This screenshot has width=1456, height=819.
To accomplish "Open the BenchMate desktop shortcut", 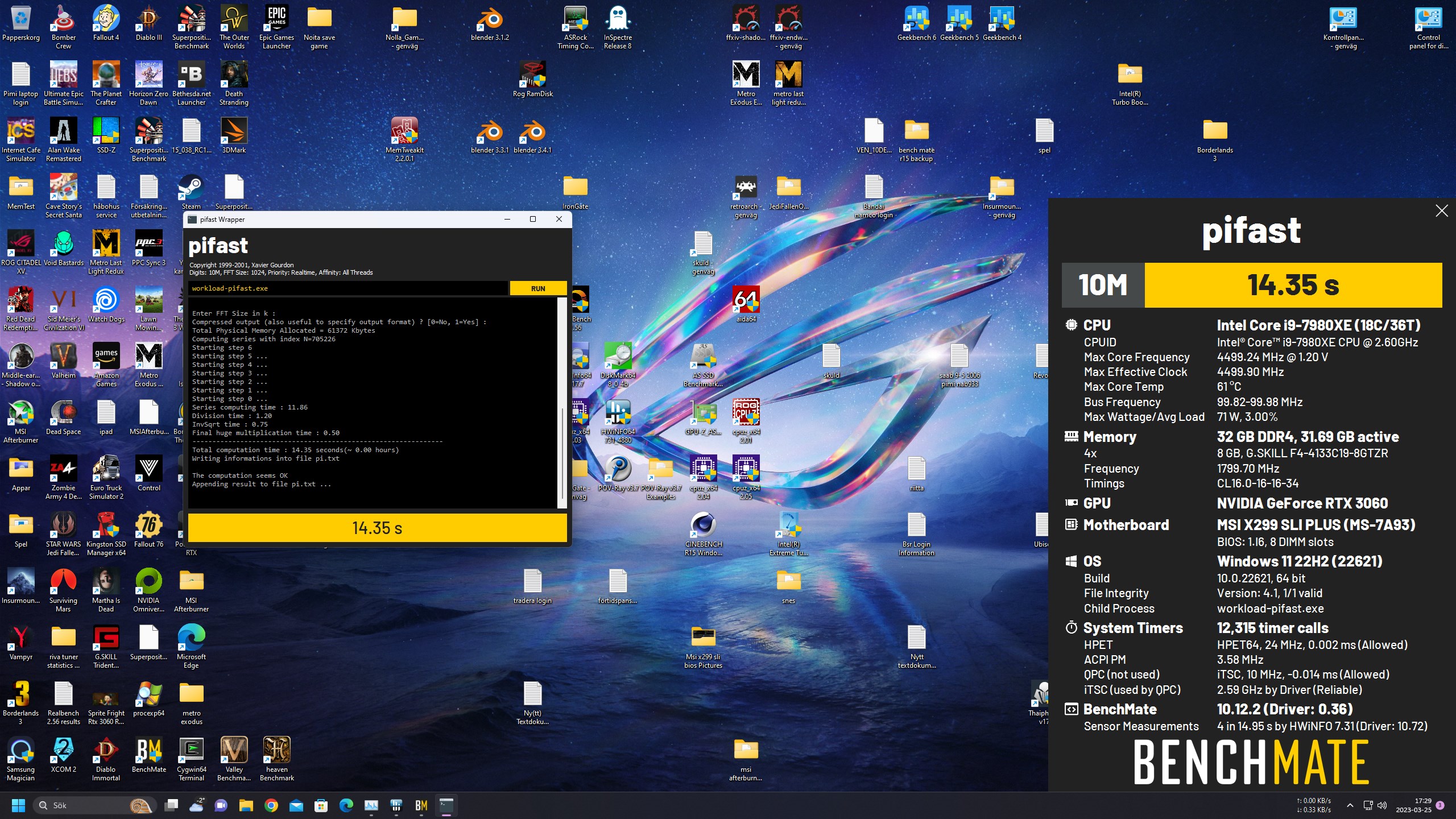I will pyautogui.click(x=149, y=755).
